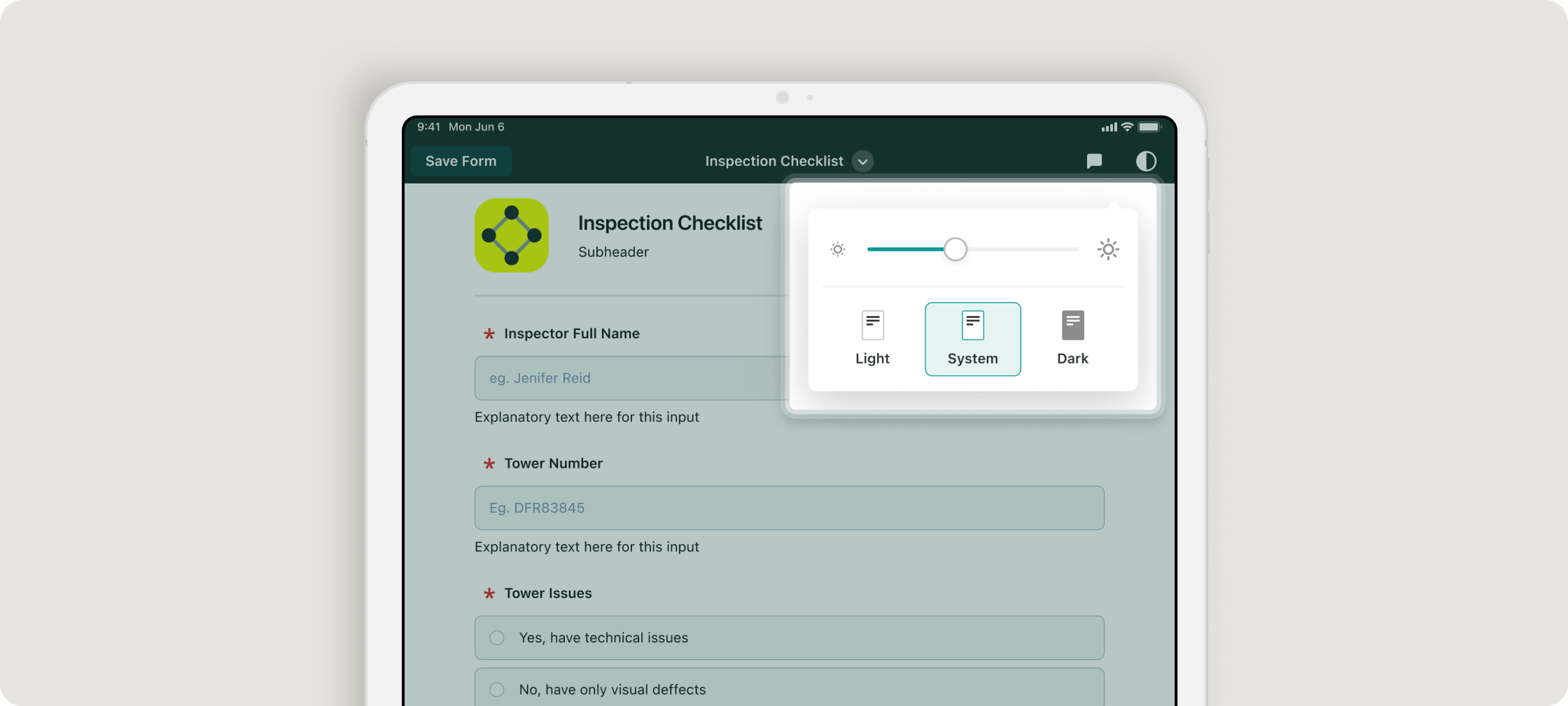The width and height of the screenshot is (1568, 706).
Task: Tap the Wi-Fi icon in status bar
Action: click(x=1127, y=127)
